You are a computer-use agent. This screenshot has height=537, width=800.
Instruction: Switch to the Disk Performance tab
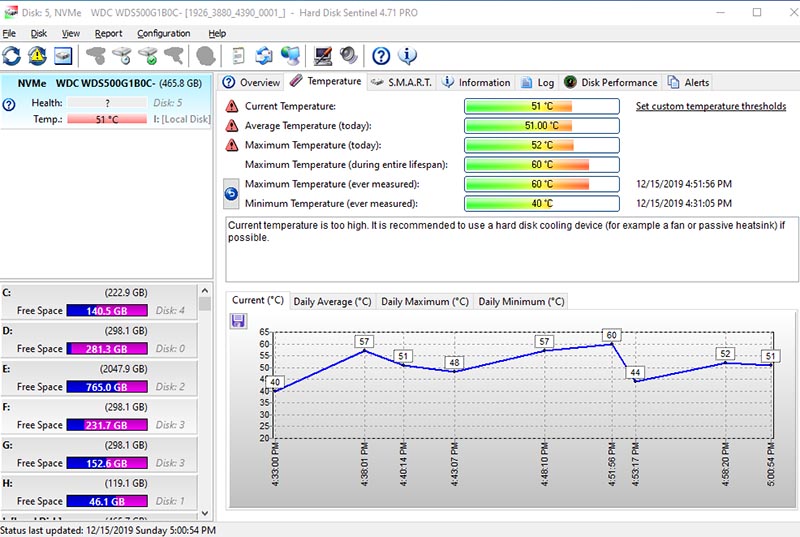[x=611, y=82]
